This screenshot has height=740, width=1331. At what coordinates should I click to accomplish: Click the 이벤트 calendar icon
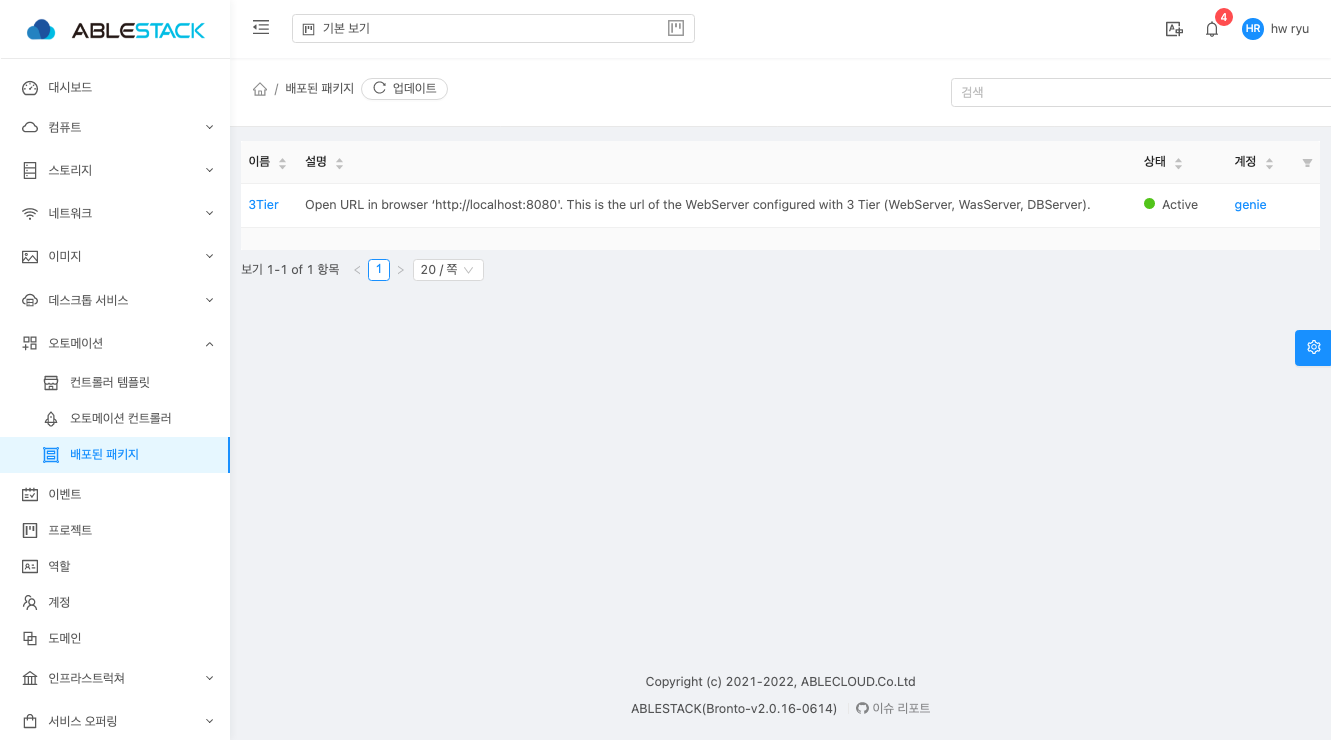pyautogui.click(x=30, y=495)
